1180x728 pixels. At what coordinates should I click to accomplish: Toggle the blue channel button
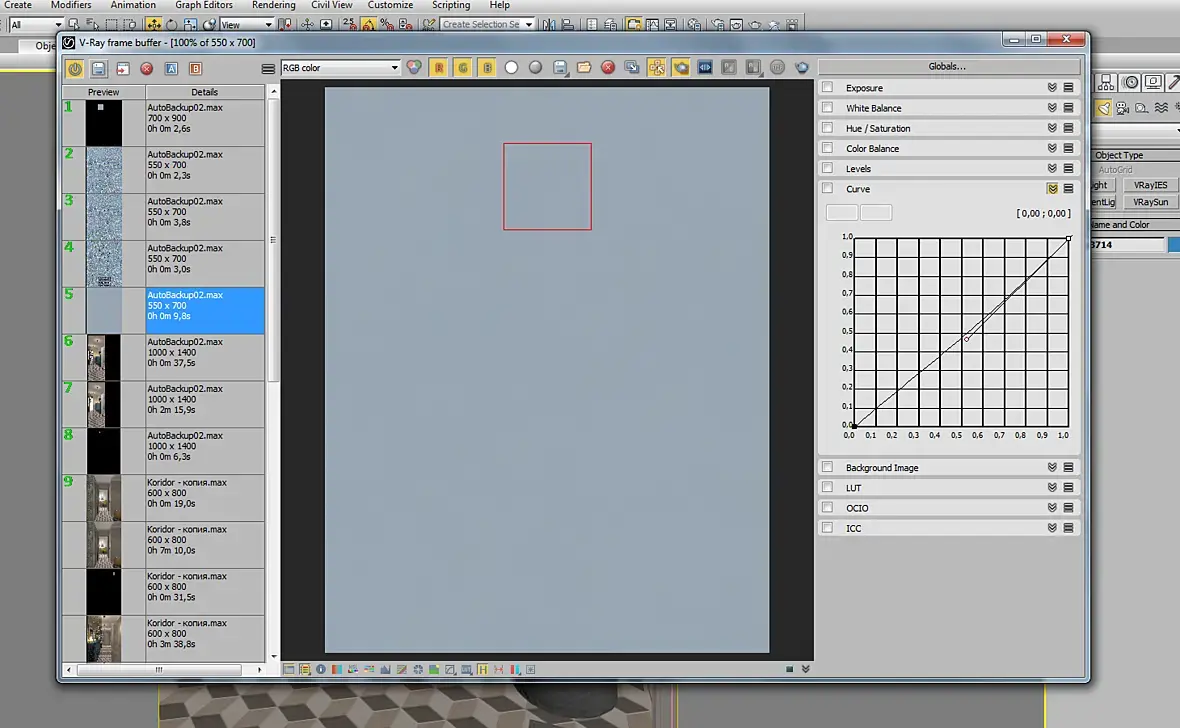[487, 68]
